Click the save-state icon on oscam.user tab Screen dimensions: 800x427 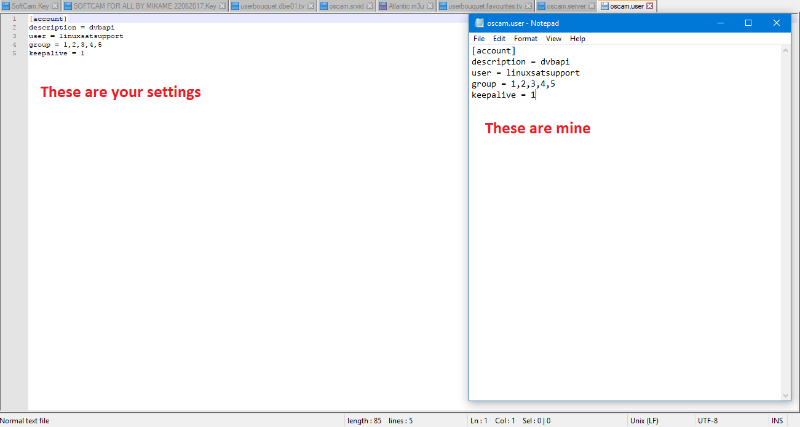605,6
